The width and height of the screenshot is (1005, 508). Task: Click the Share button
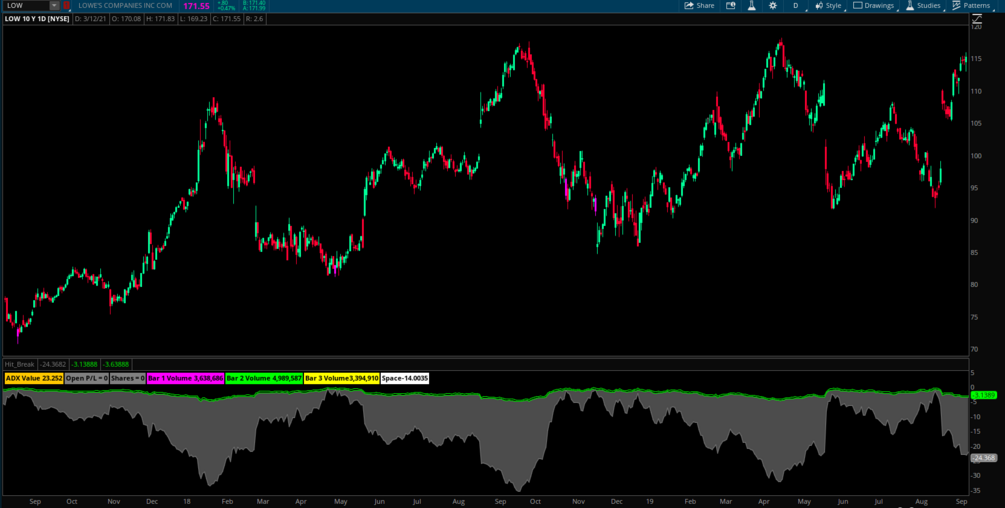[x=699, y=5]
